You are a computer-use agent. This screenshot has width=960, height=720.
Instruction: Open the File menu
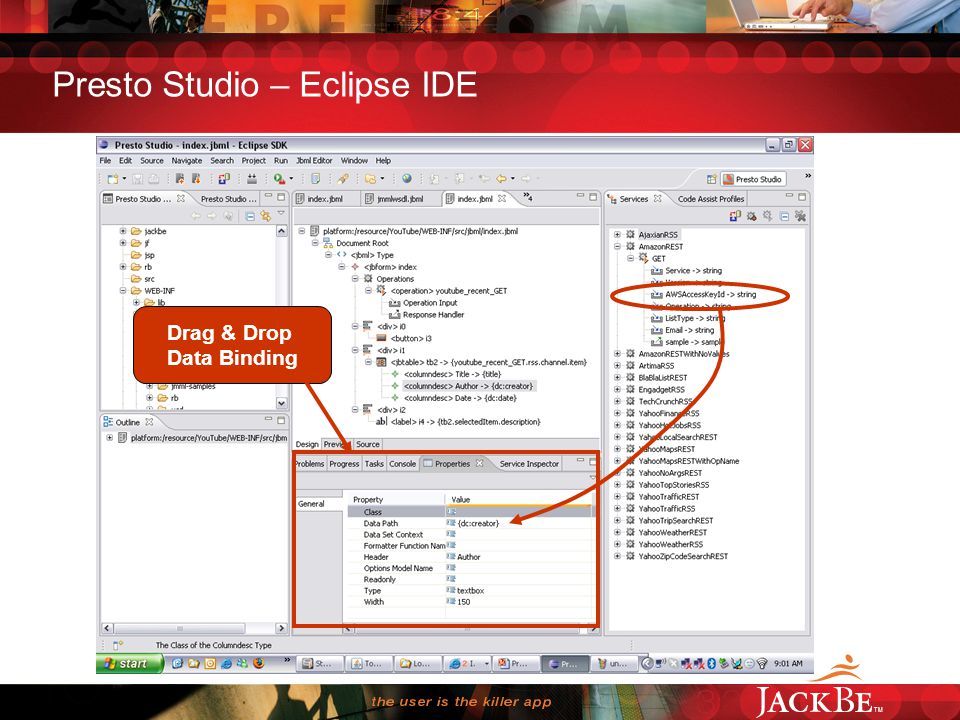[x=105, y=160]
